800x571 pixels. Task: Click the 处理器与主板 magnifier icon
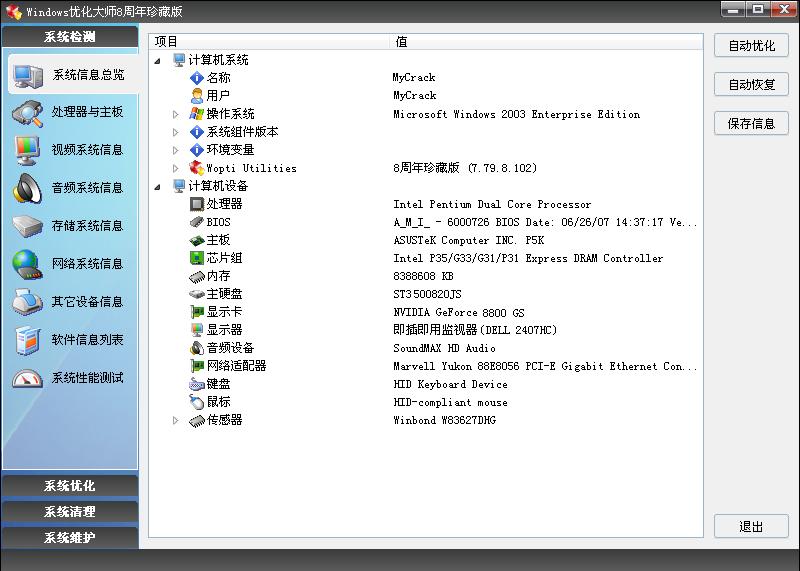point(28,113)
